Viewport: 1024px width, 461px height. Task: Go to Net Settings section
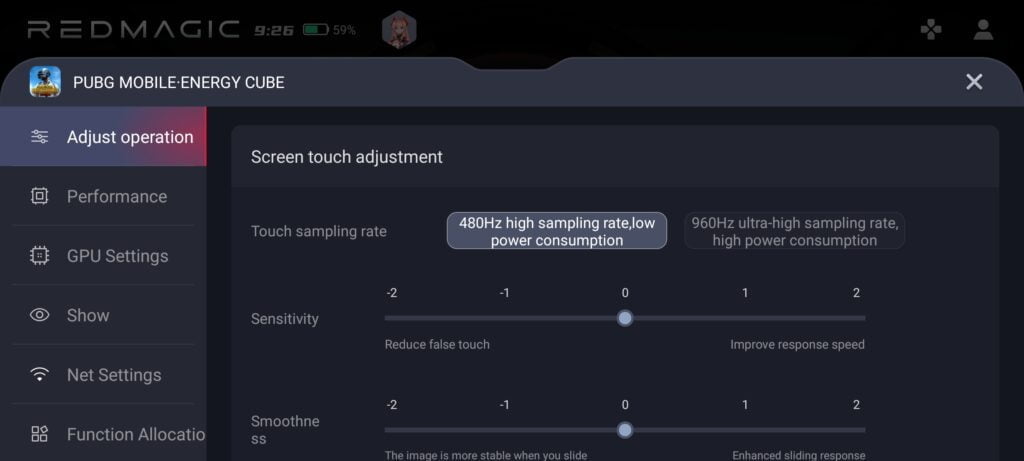coord(113,375)
